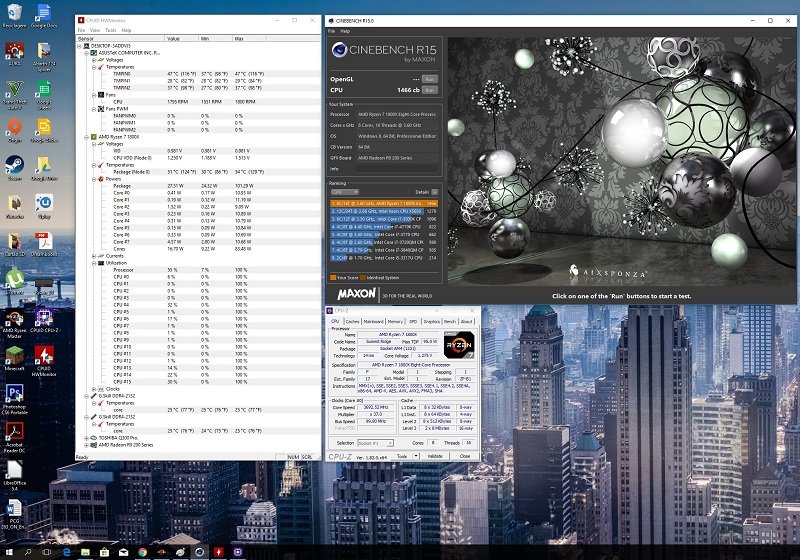Launch the AMD Ryzen Master shortcut
This screenshot has height=560, width=800.
point(14,318)
